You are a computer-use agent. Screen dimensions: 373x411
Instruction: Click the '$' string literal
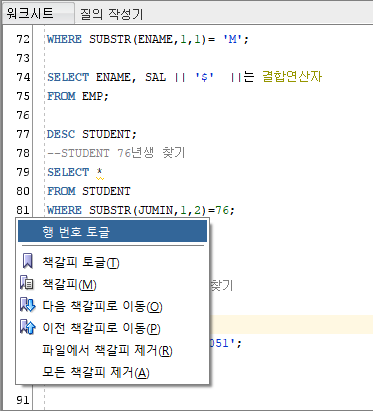tap(204, 77)
